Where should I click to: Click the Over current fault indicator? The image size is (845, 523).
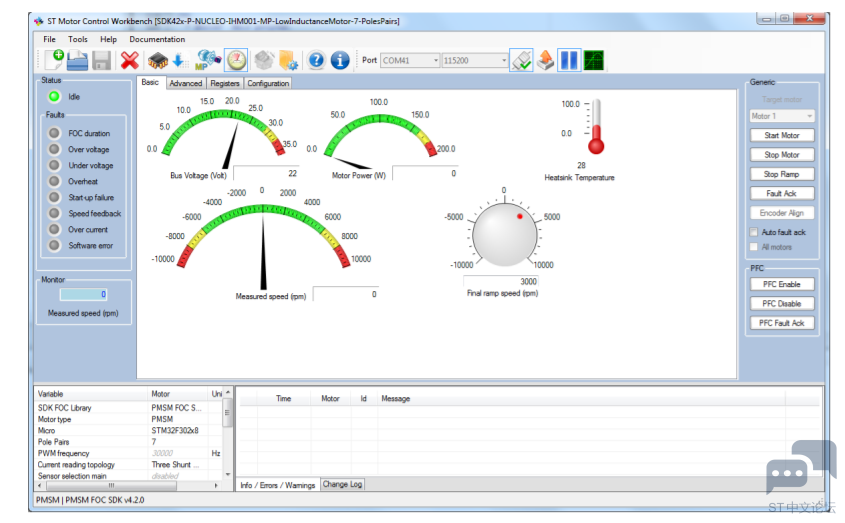click(54, 229)
